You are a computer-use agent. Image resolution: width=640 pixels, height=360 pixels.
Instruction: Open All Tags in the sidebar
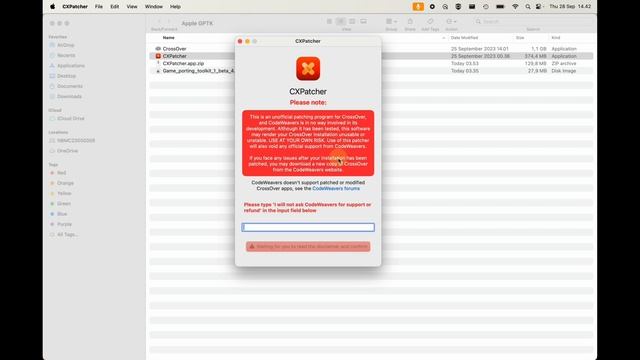[x=67, y=234]
